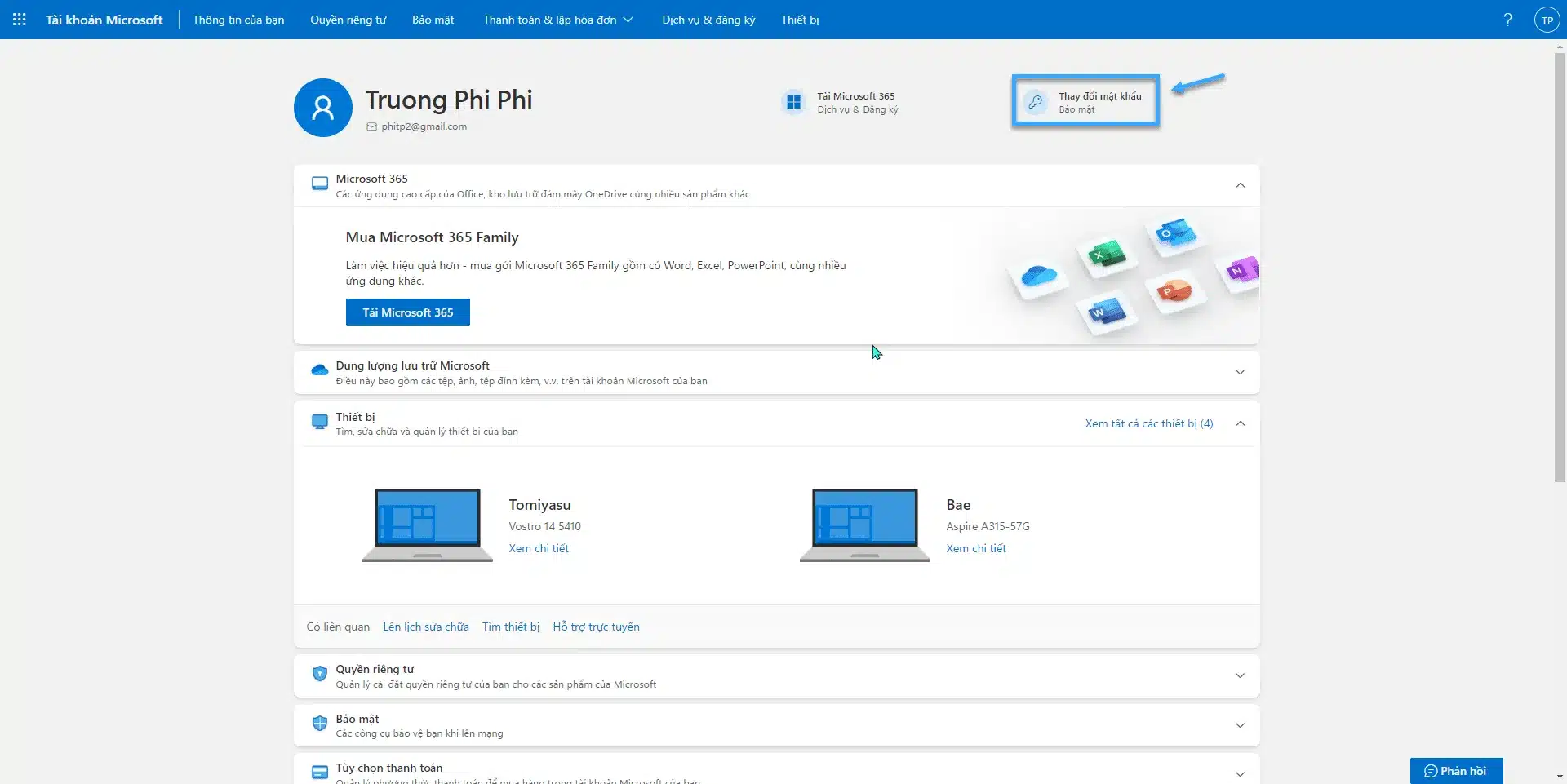Click the Microsoft 365 windows logo icon

(793, 102)
